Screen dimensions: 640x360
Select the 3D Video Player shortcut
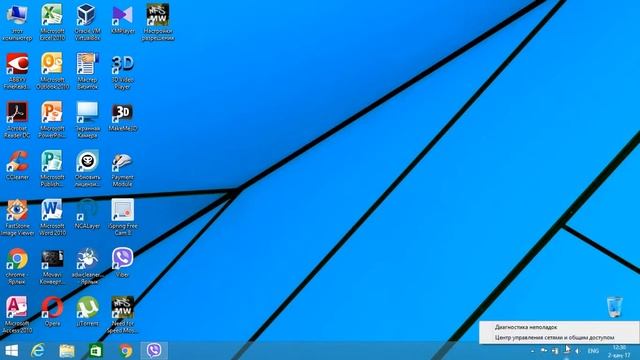pos(122,72)
